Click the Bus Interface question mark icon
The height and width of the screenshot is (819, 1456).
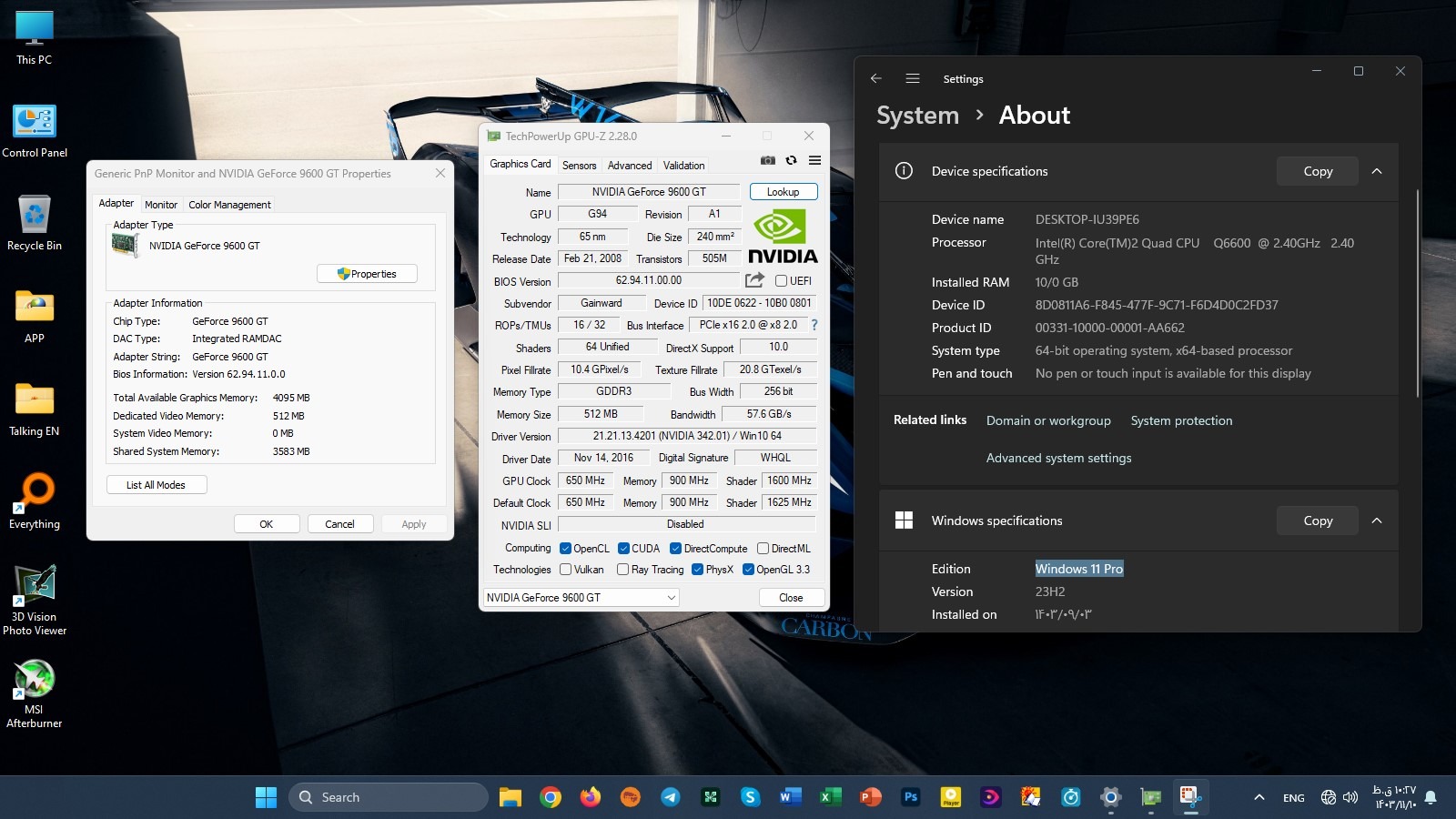click(814, 325)
